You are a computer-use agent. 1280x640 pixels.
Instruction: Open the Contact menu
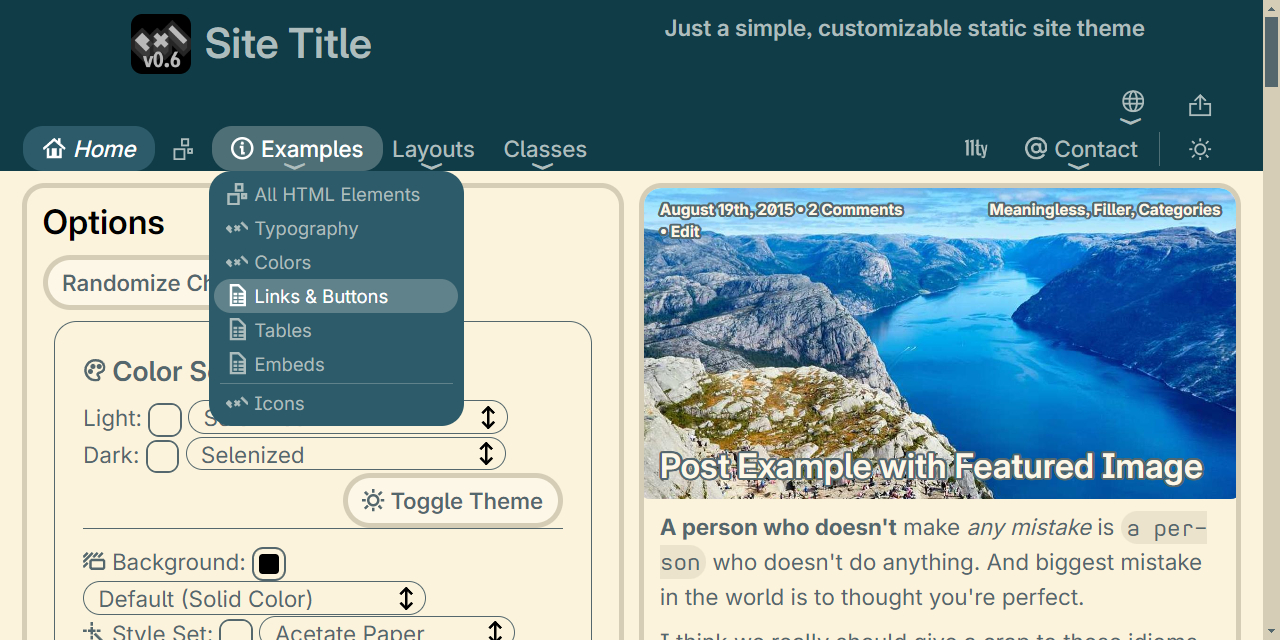[x=1081, y=150]
